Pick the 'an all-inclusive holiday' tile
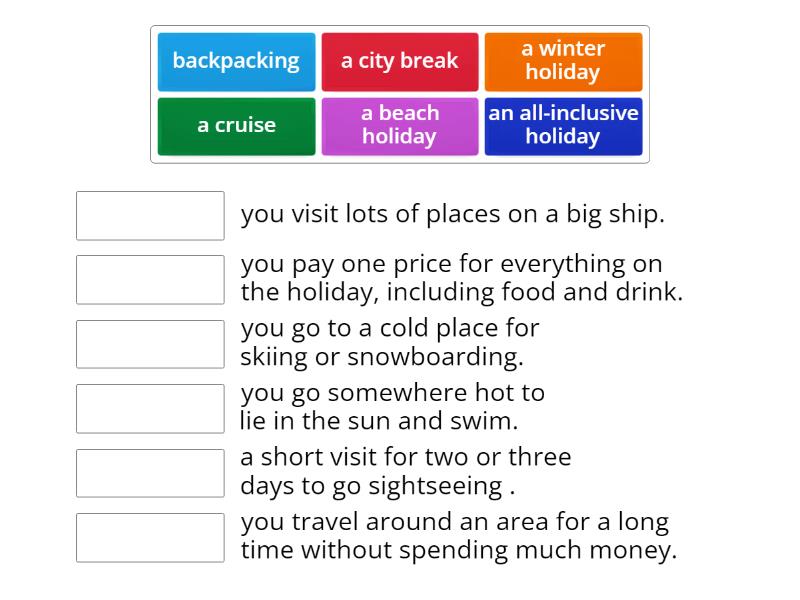This screenshot has width=800, height=600. (x=563, y=125)
